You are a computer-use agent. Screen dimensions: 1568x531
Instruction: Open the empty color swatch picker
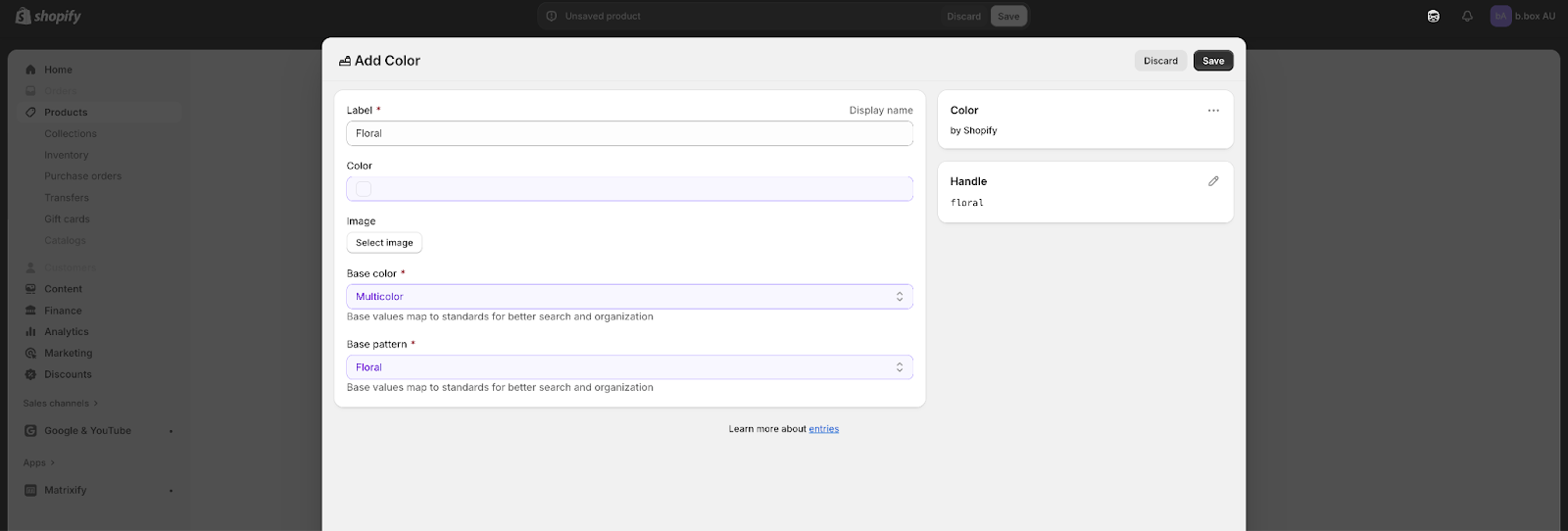coord(364,189)
